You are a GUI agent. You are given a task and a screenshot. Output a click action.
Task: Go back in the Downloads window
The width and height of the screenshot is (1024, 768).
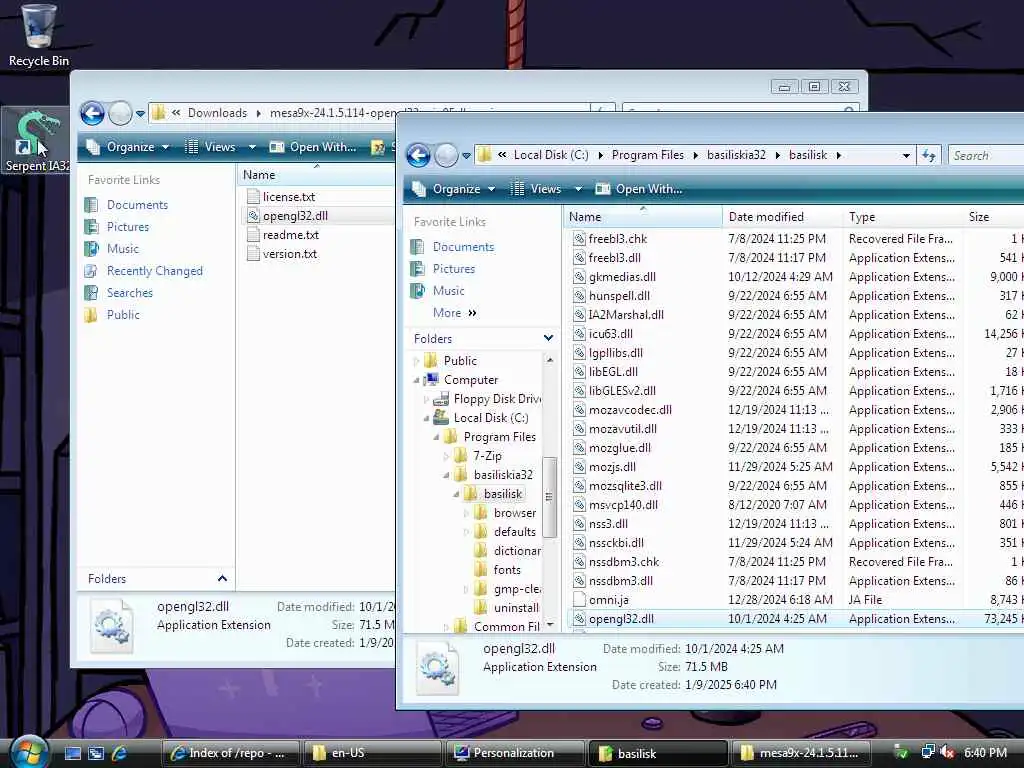pyautogui.click(x=93, y=114)
